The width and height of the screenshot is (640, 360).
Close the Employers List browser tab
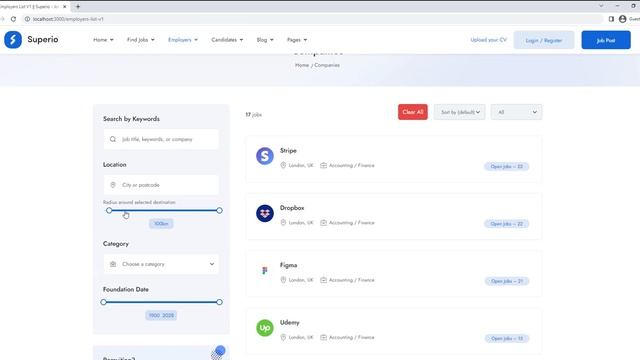[x=64, y=7]
